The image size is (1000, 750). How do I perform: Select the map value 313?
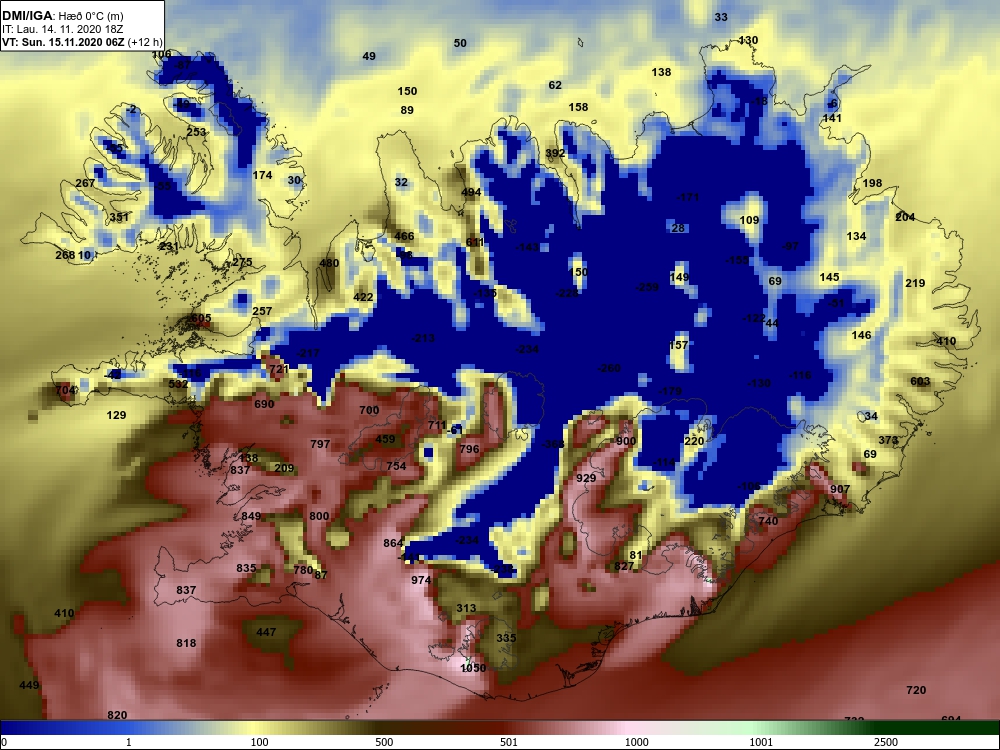tap(466, 608)
